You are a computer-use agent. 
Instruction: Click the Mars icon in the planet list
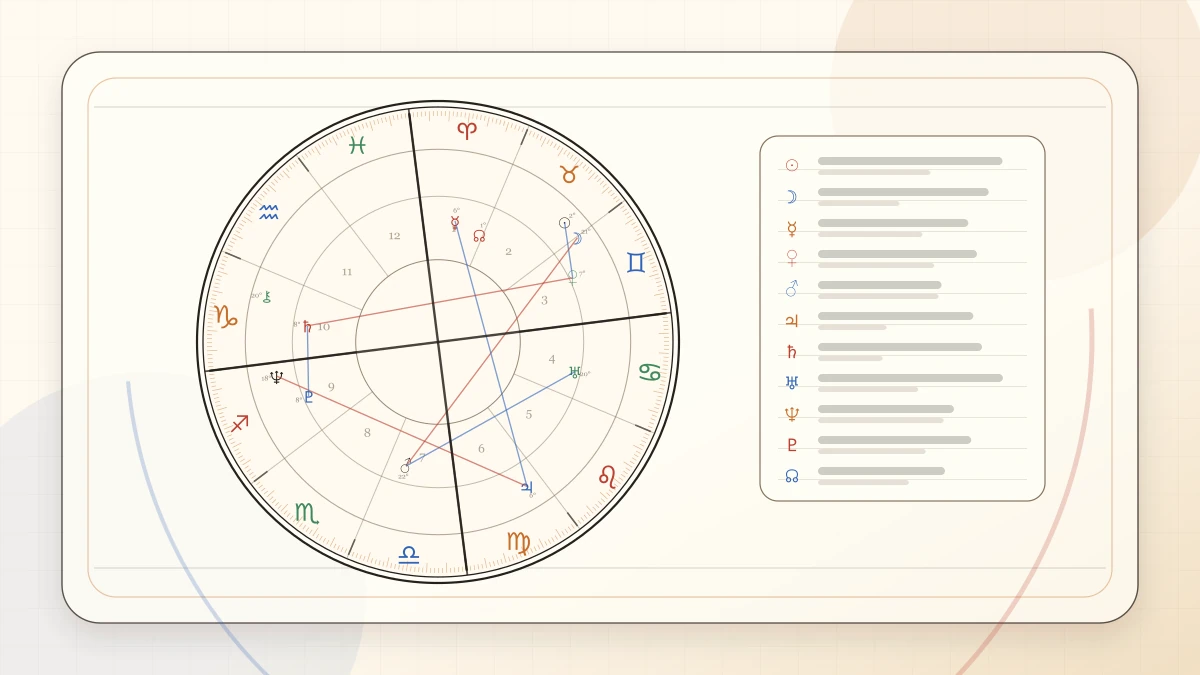click(x=792, y=289)
